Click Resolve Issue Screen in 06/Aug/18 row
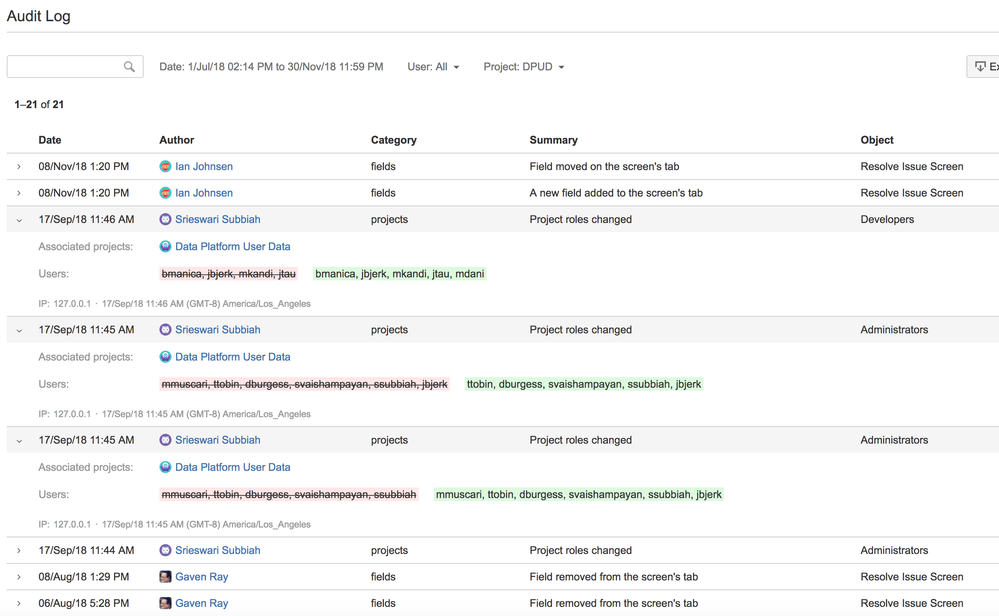The height and width of the screenshot is (616, 999). (912, 603)
